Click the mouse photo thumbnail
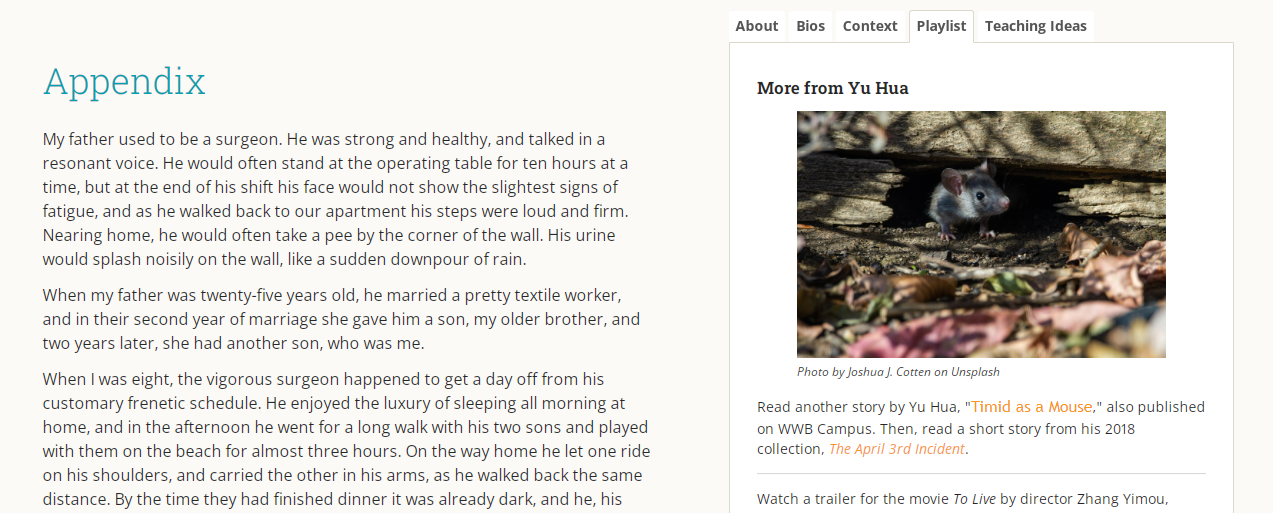1273x513 pixels. pos(981,234)
